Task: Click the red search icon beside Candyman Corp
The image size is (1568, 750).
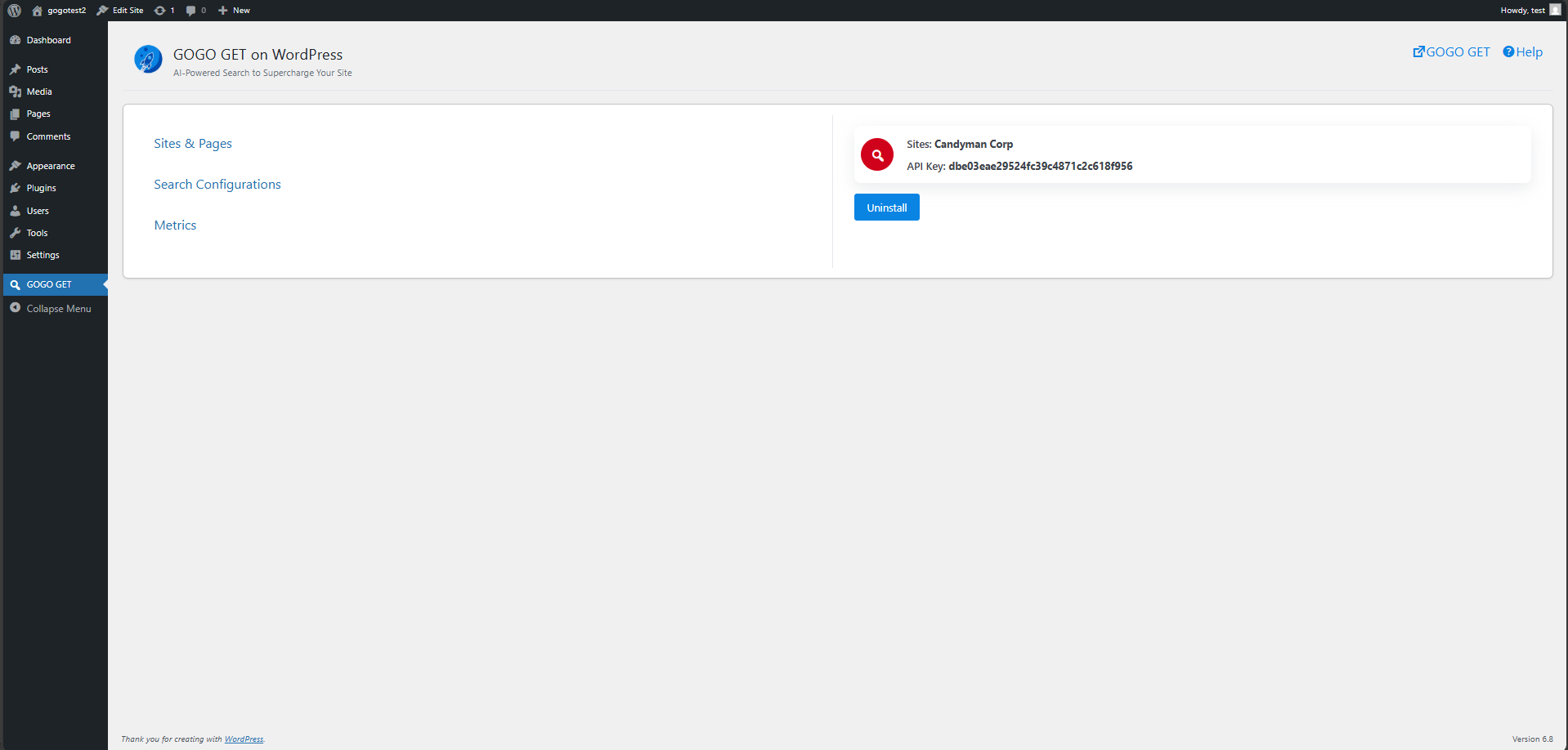Action: (876, 154)
